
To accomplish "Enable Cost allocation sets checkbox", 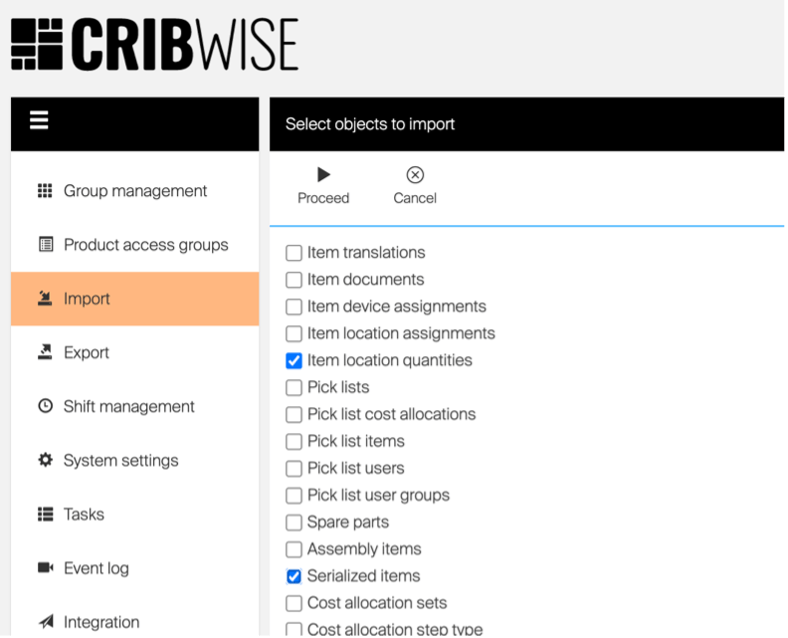I will [294, 604].
